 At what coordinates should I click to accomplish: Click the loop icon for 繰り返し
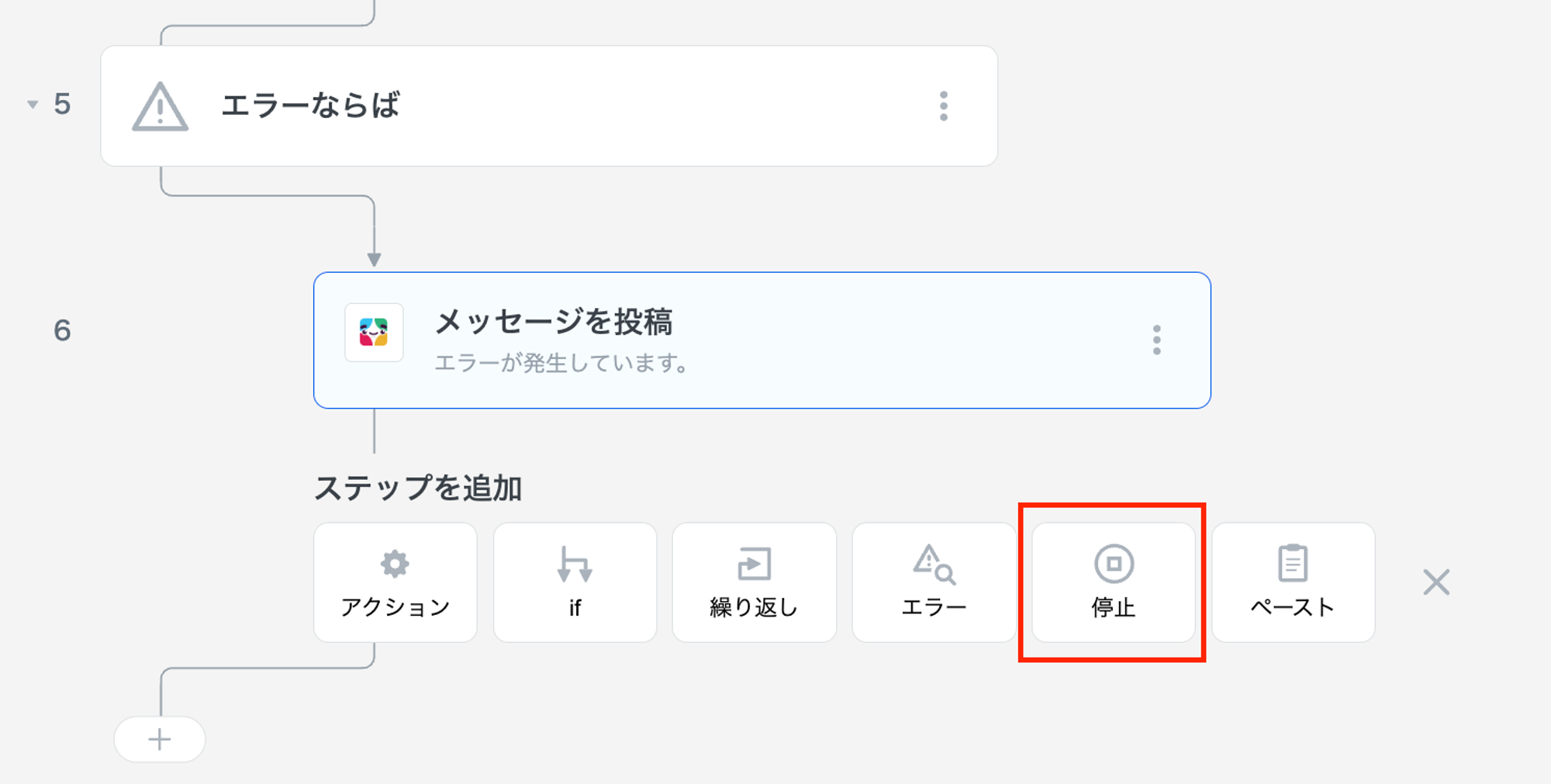point(754,564)
